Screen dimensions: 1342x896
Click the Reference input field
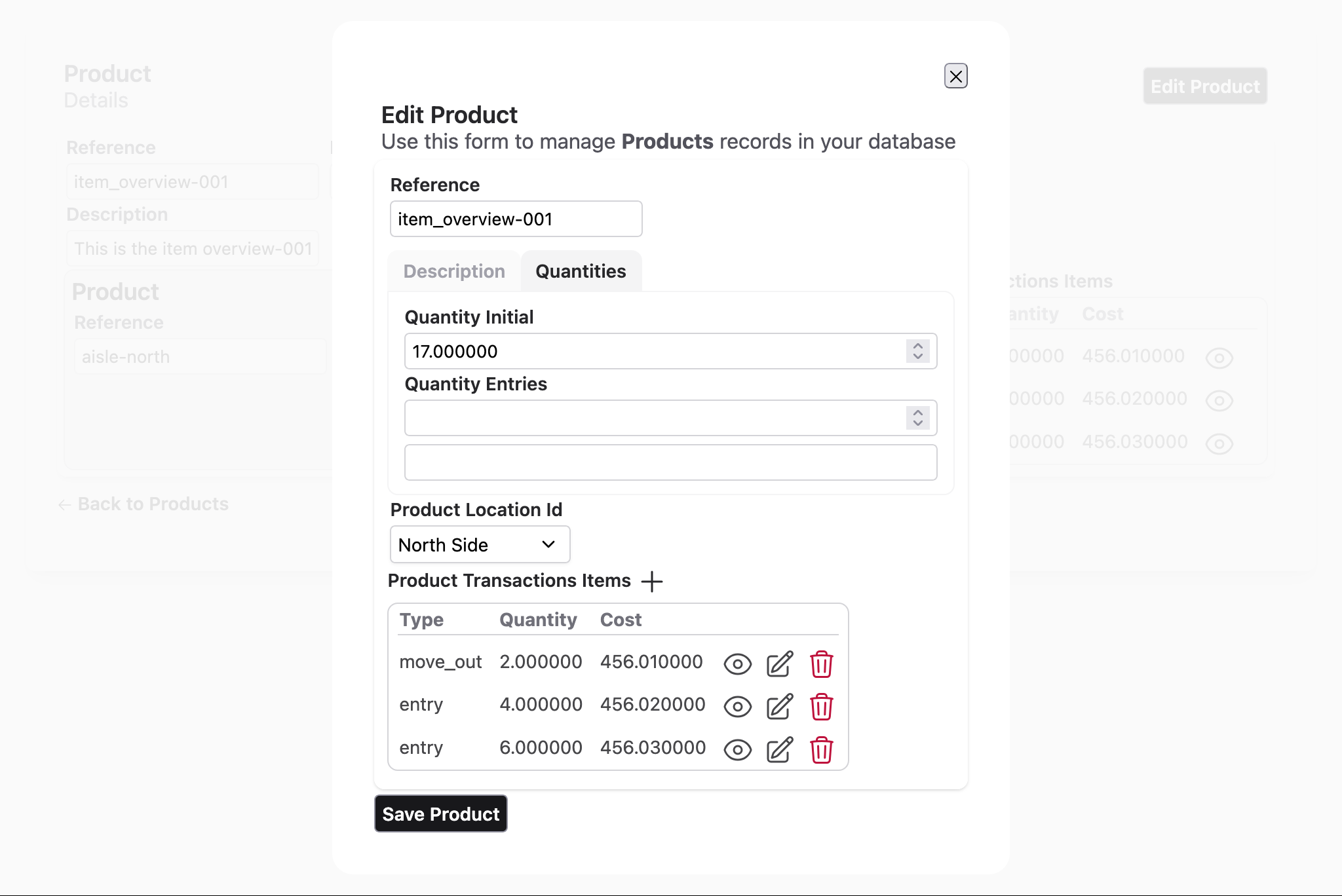click(x=516, y=219)
